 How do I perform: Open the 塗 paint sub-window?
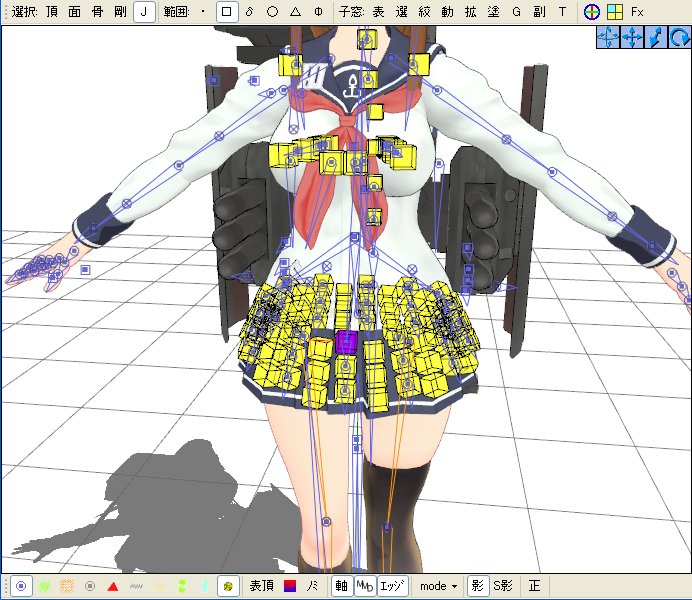coord(493,12)
